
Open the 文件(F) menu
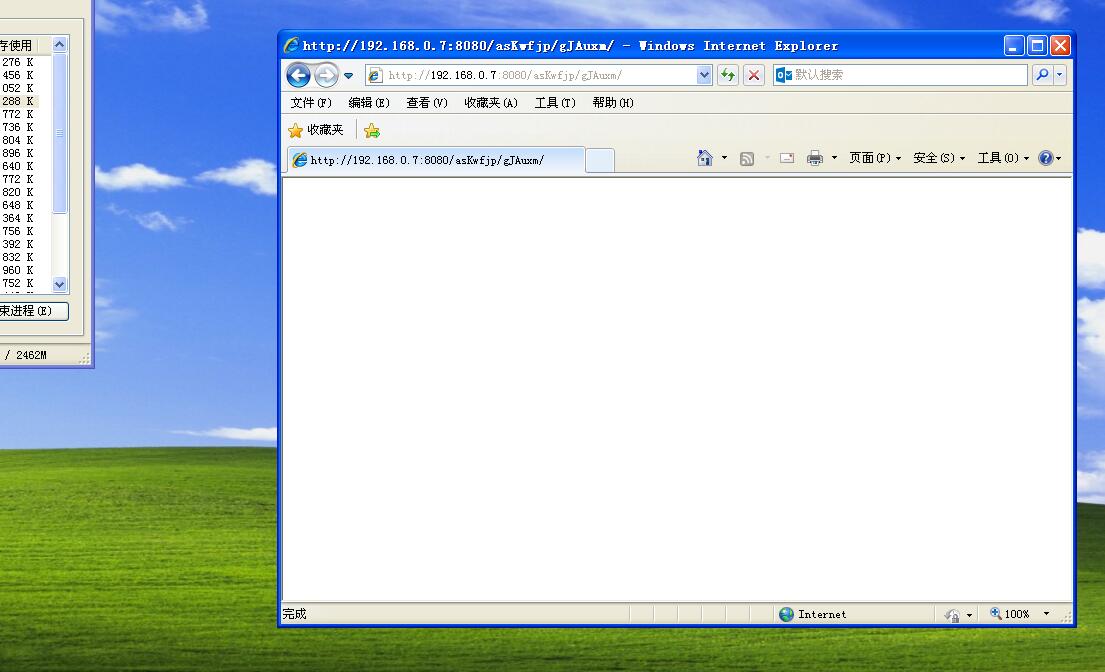click(311, 103)
